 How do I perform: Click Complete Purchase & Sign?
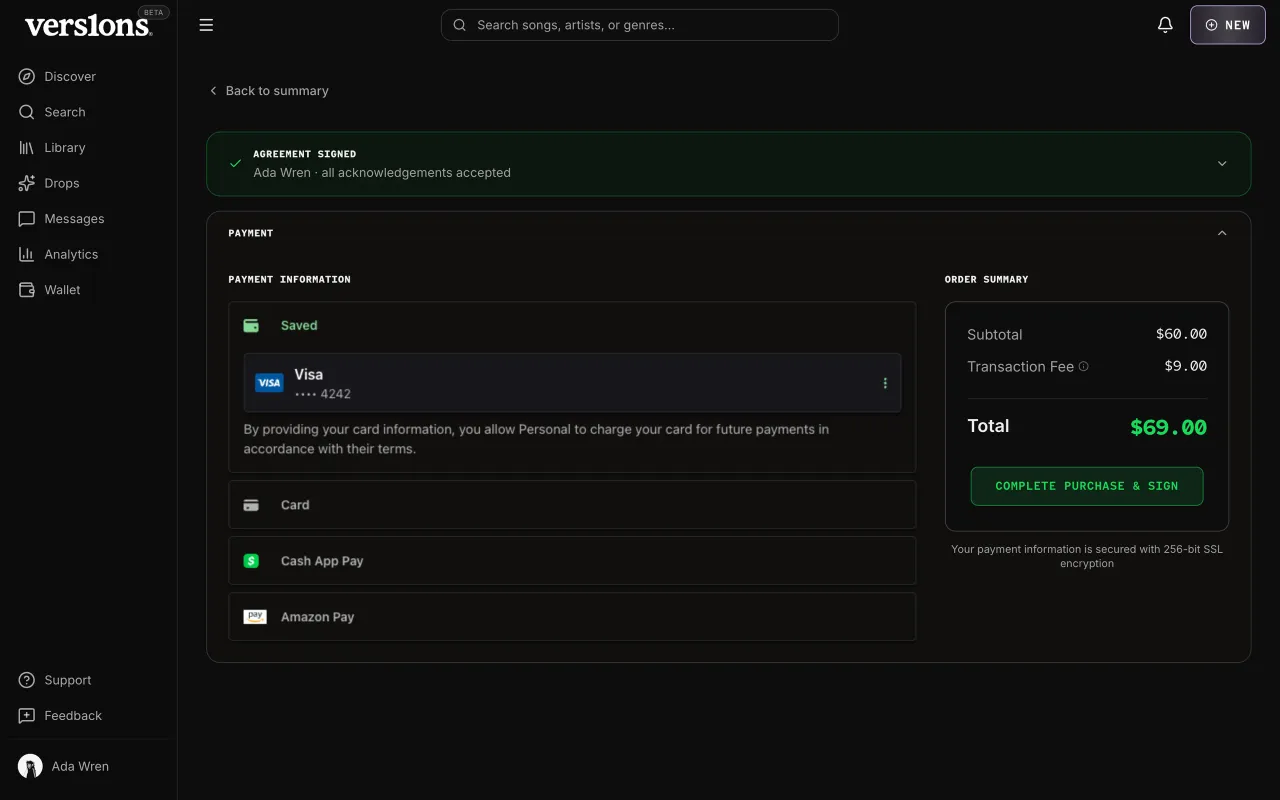(x=1087, y=486)
